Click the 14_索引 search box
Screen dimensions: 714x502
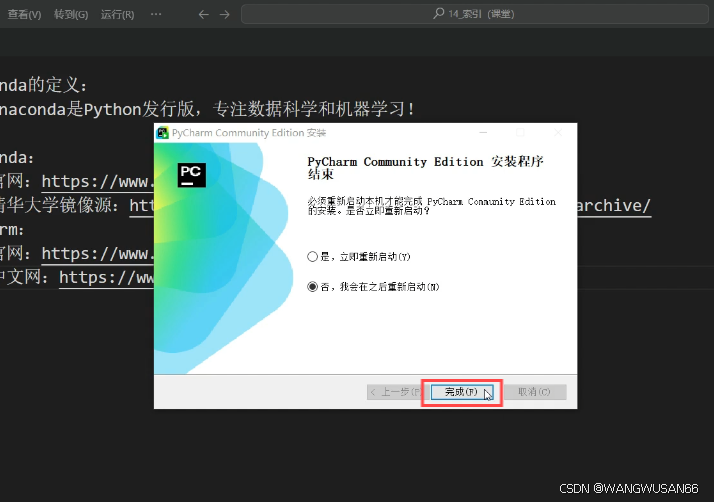(x=474, y=14)
